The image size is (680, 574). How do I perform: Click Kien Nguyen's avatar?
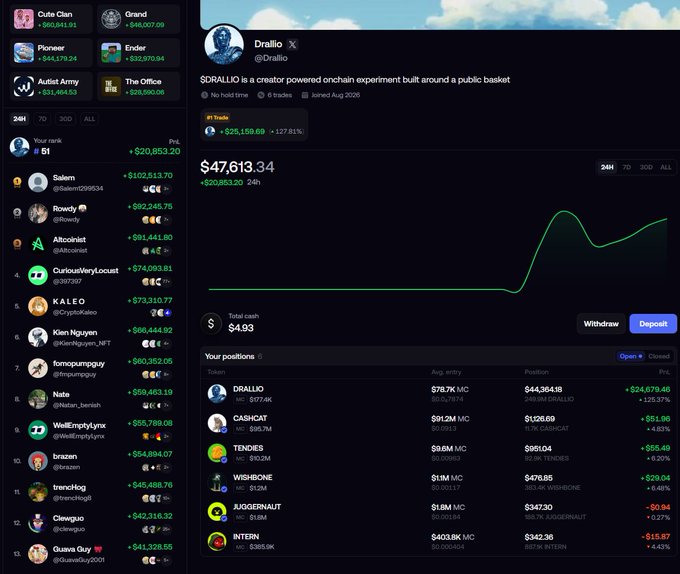point(38,337)
